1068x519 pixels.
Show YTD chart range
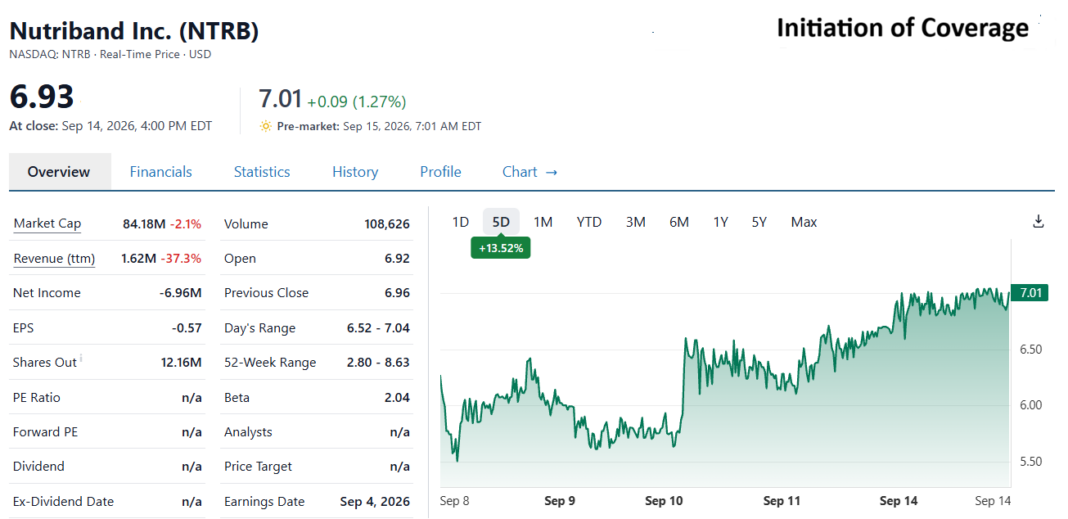589,222
